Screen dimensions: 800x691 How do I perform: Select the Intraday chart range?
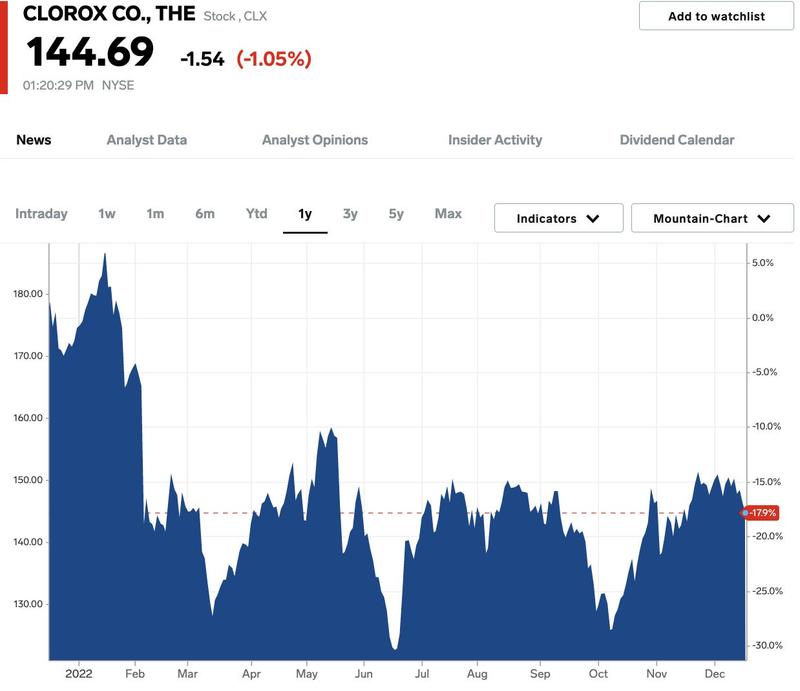[x=41, y=214]
